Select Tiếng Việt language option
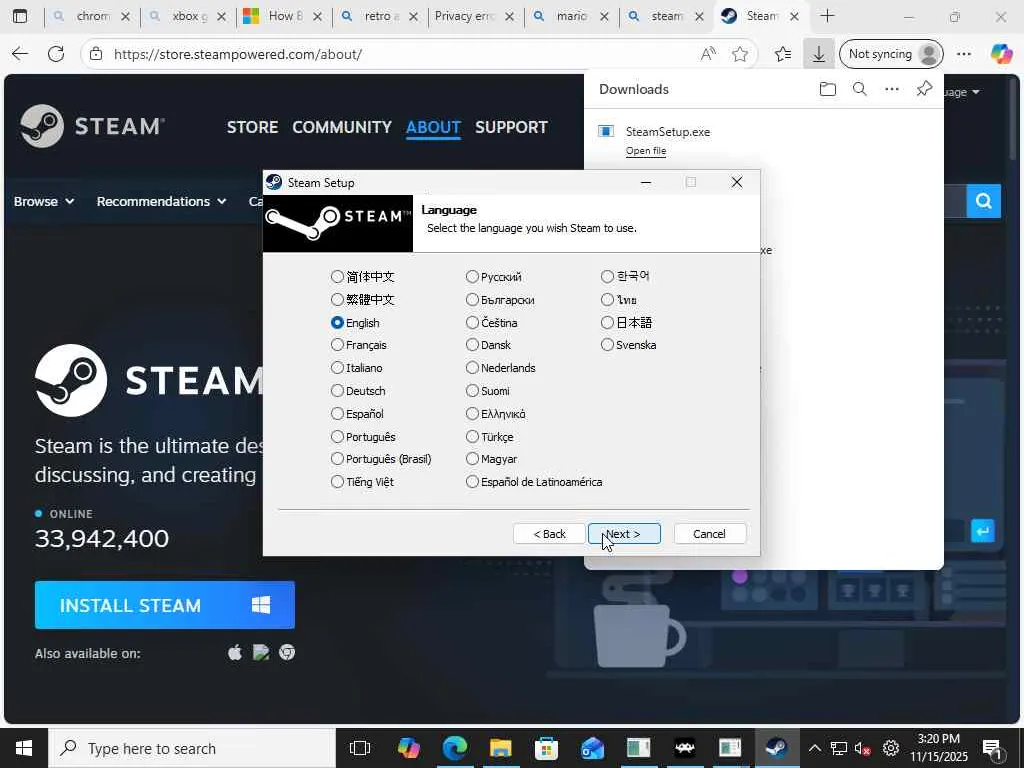Image resolution: width=1024 pixels, height=768 pixels. click(x=337, y=482)
